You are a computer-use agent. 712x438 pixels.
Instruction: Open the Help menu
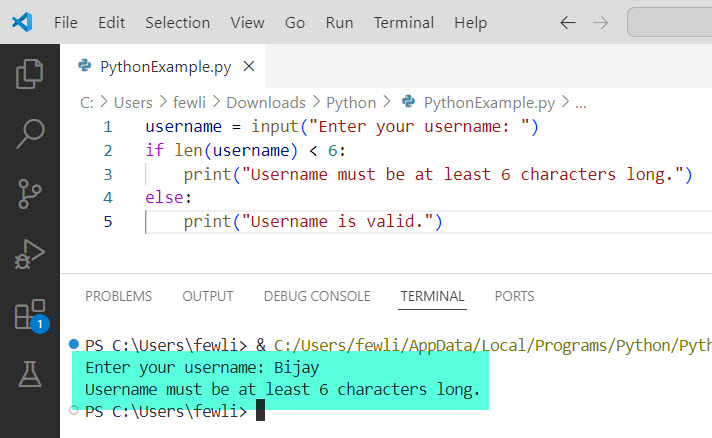470,22
